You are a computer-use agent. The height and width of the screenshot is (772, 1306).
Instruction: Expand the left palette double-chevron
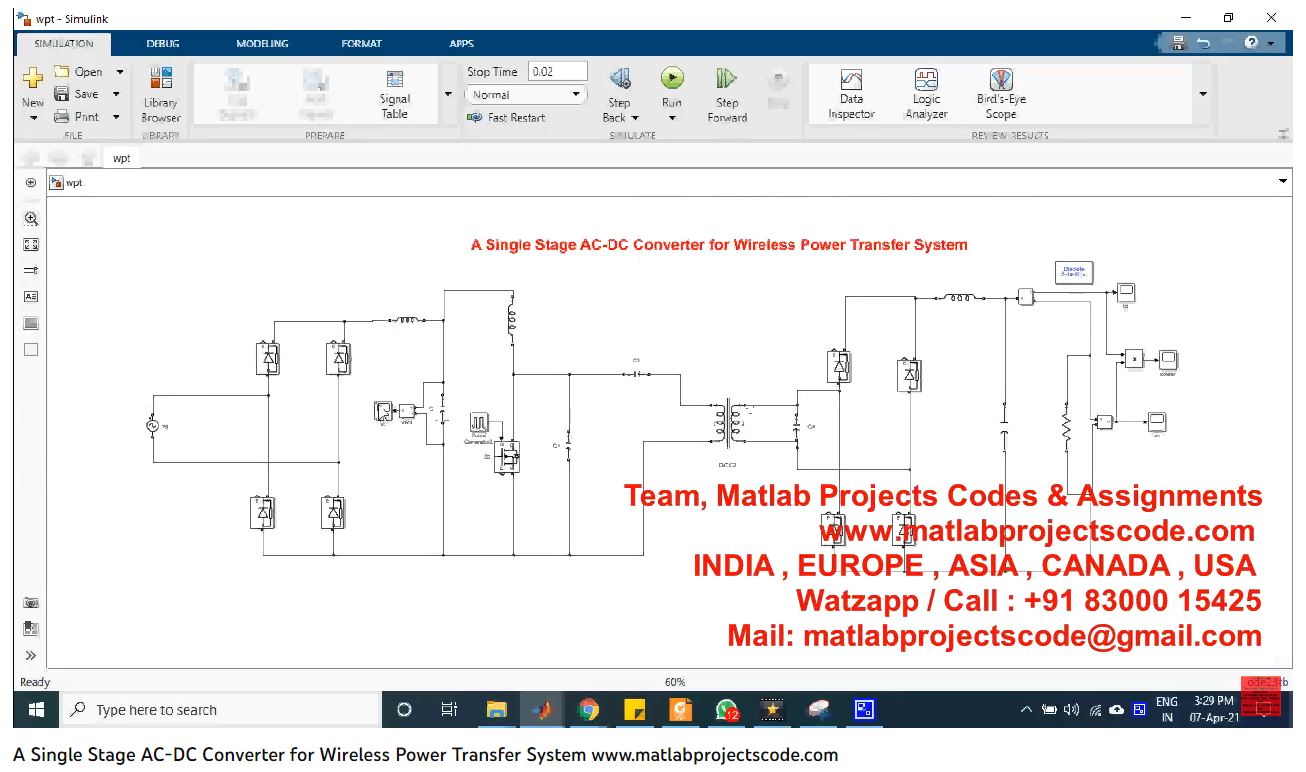[31, 656]
